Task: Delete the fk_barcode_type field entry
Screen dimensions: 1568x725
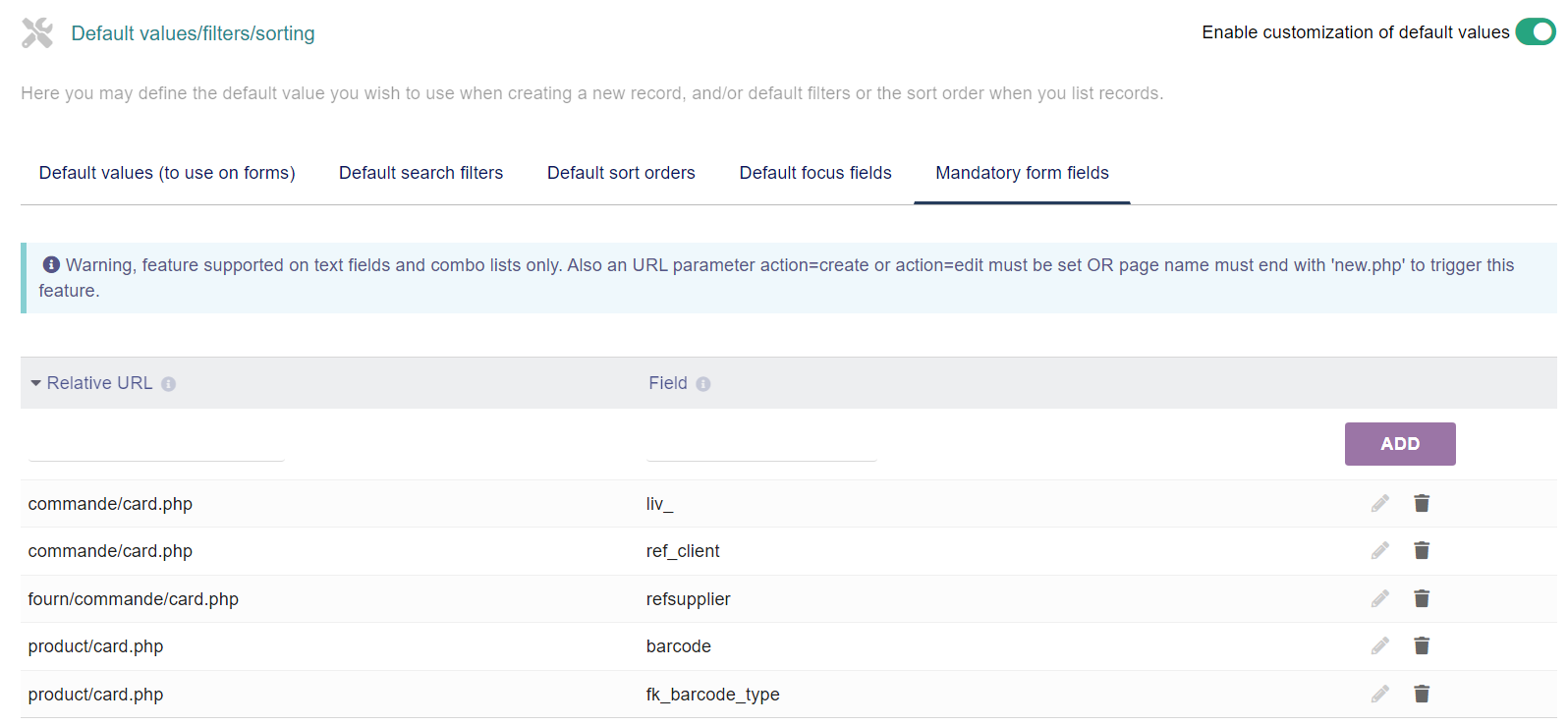Action: pyautogui.click(x=1422, y=695)
